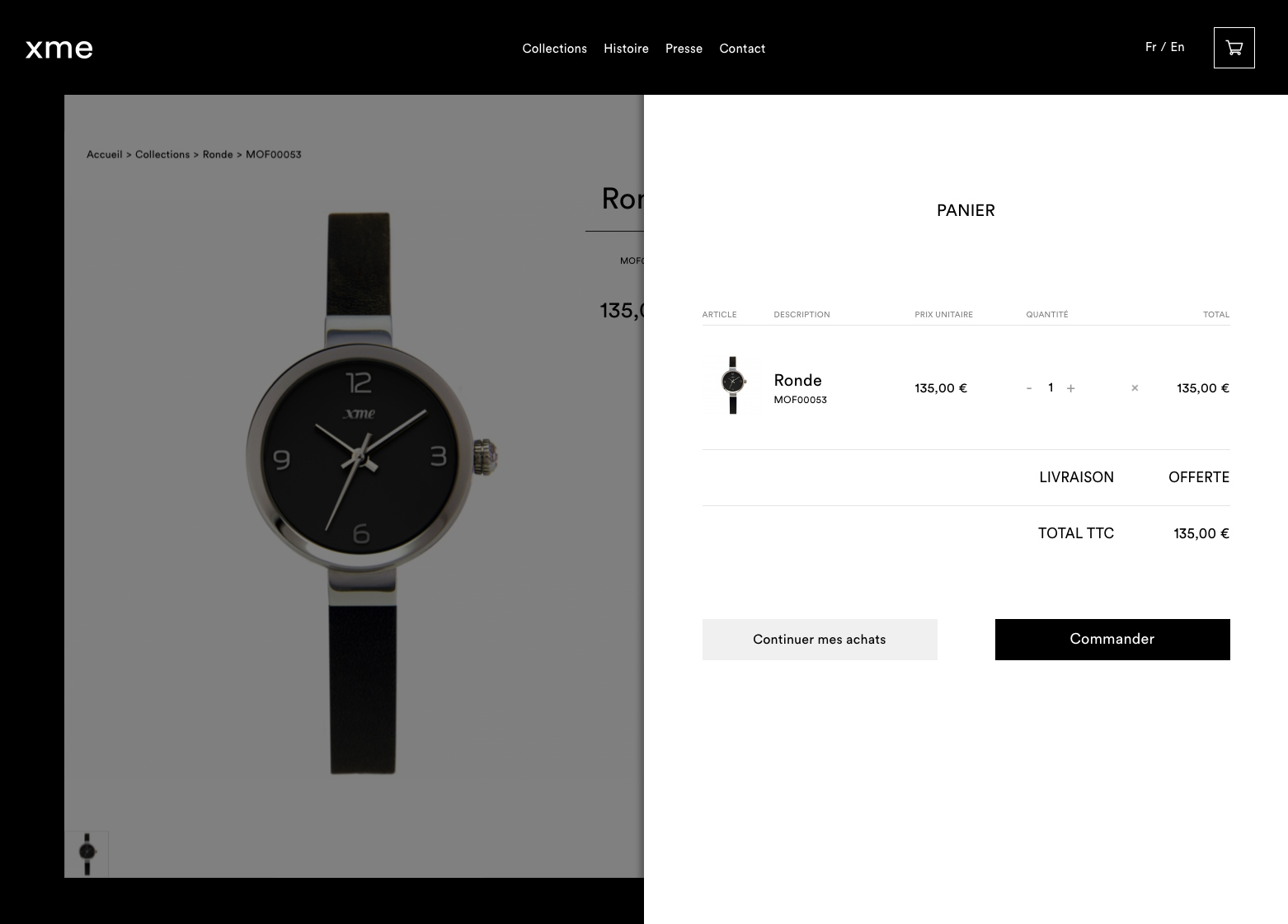Viewport: 1288px width, 924px height.
Task: Increase Ronde quantity with plus
Action: tap(1070, 388)
